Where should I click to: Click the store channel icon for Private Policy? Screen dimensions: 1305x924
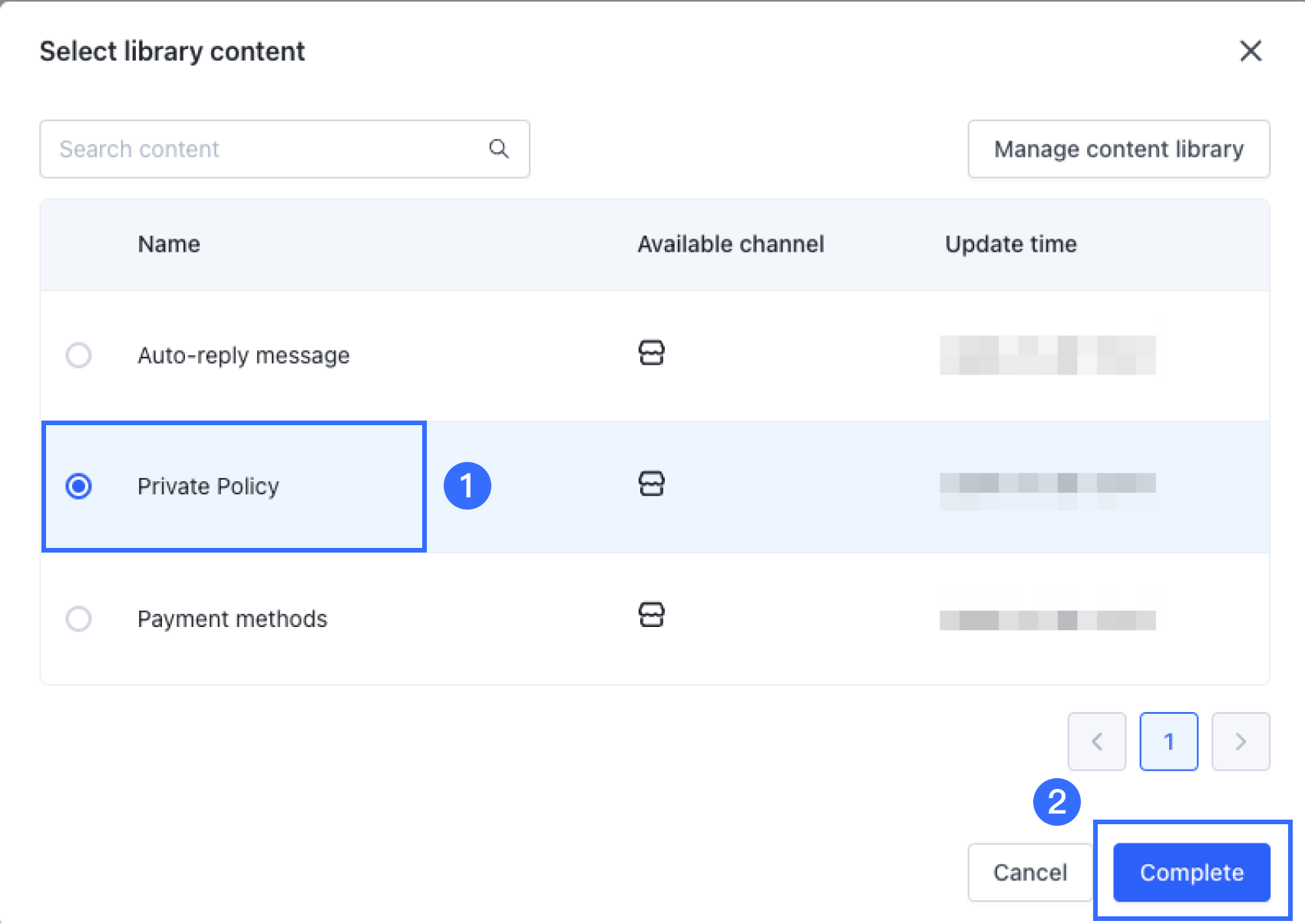coord(651,484)
